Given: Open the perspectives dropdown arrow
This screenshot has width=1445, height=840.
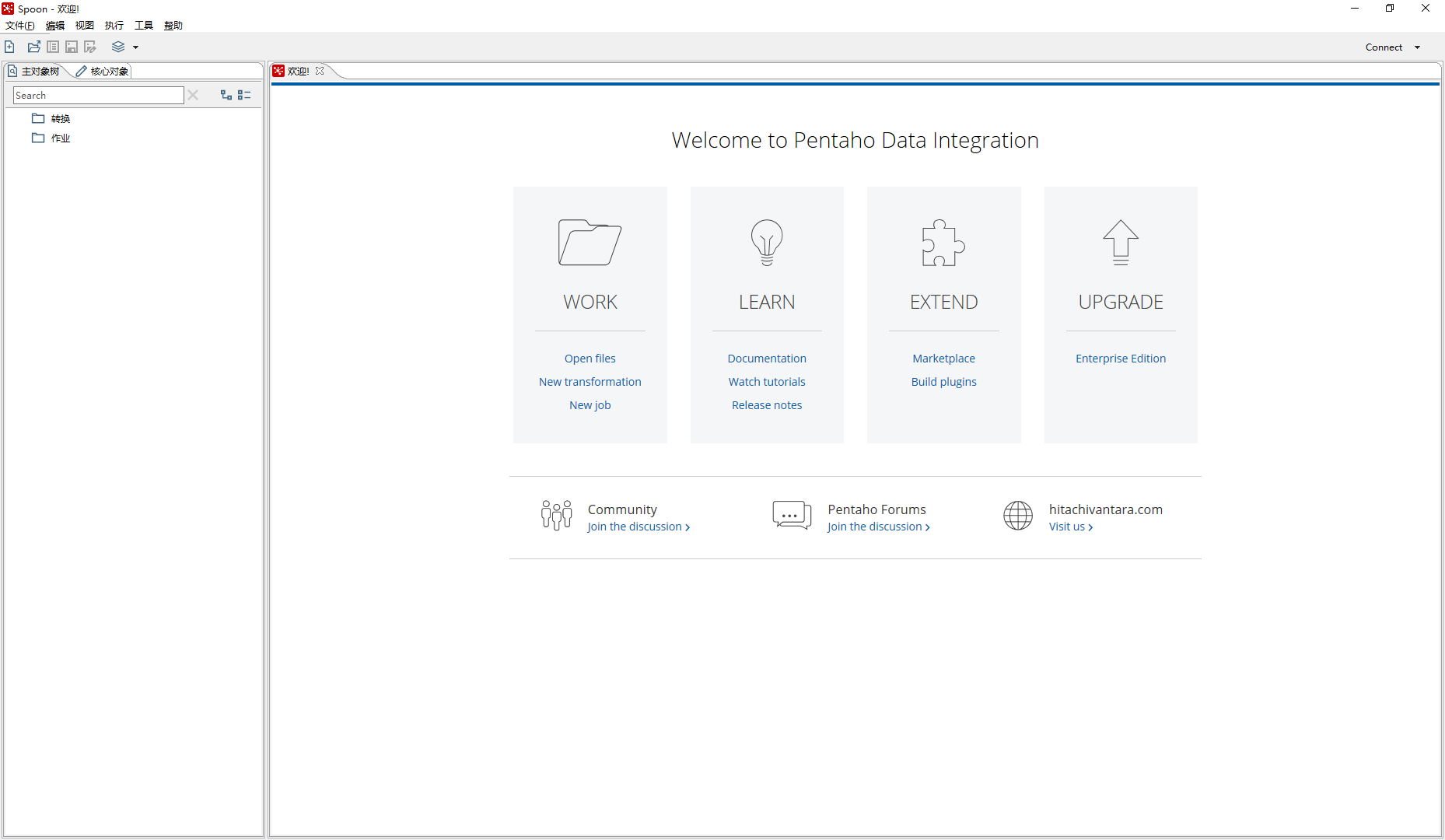Looking at the screenshot, I should [135, 47].
